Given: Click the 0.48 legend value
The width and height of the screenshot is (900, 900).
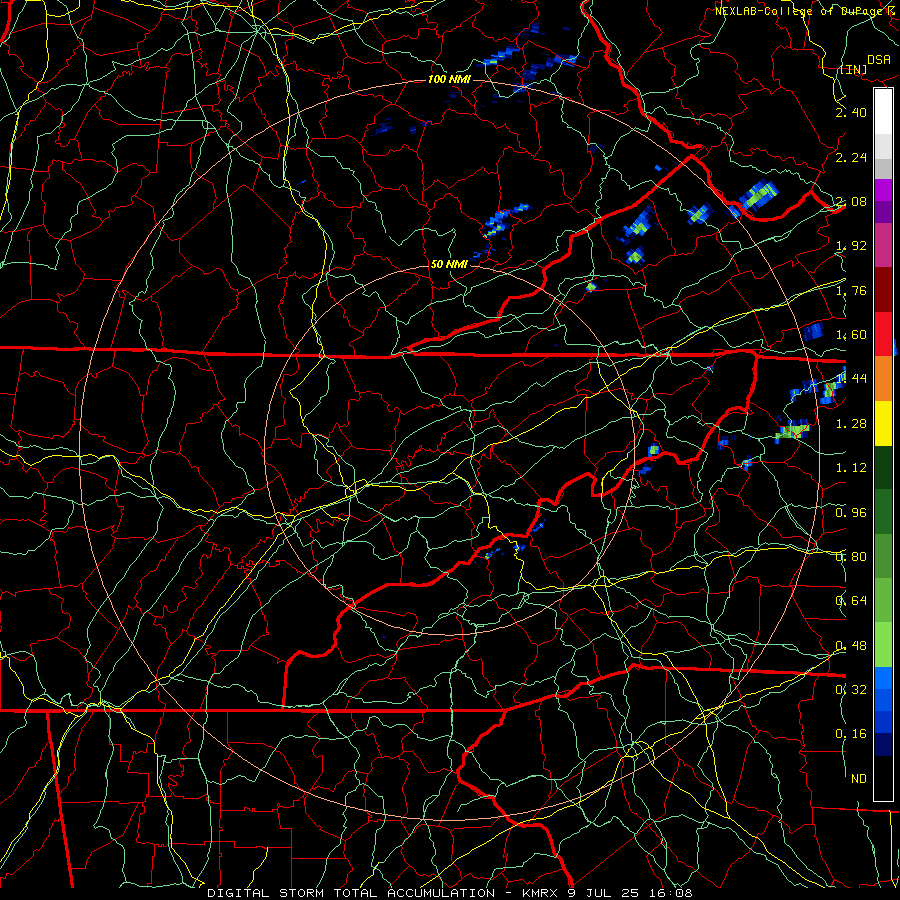Looking at the screenshot, I should 851,646.
